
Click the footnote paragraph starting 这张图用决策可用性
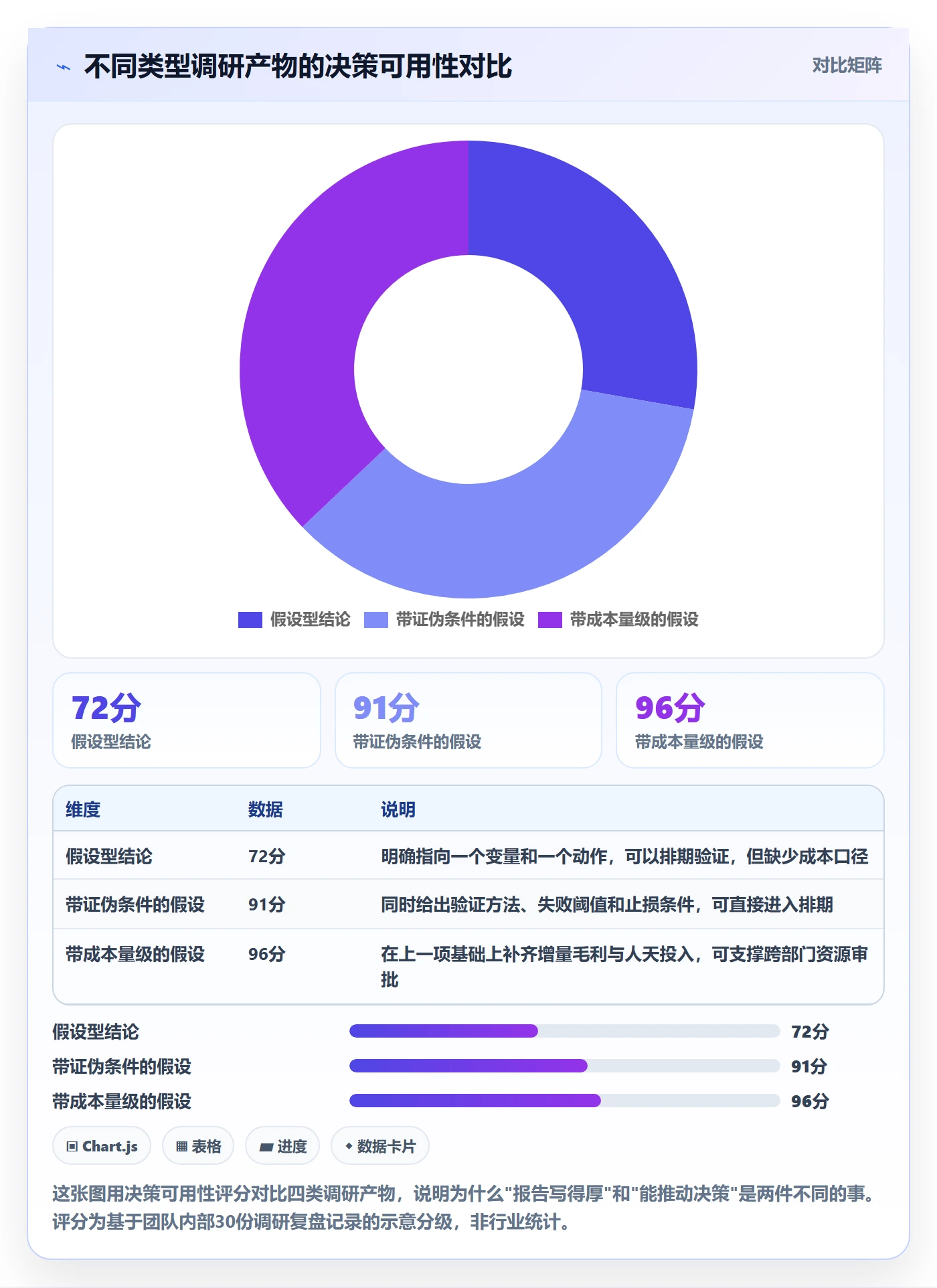(x=466, y=1208)
